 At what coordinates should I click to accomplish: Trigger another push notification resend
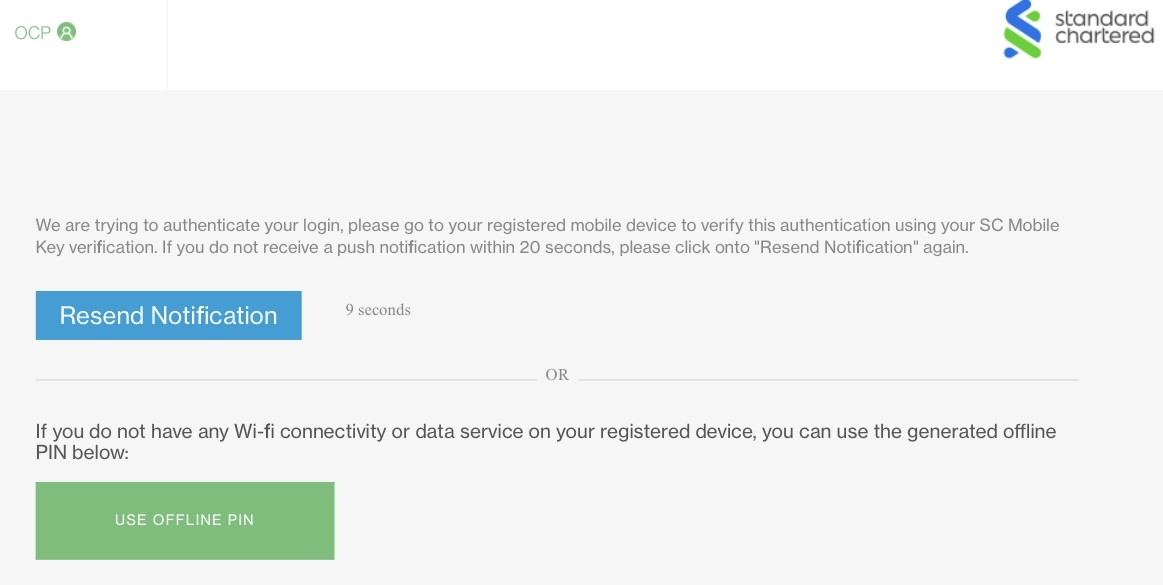[x=168, y=315]
